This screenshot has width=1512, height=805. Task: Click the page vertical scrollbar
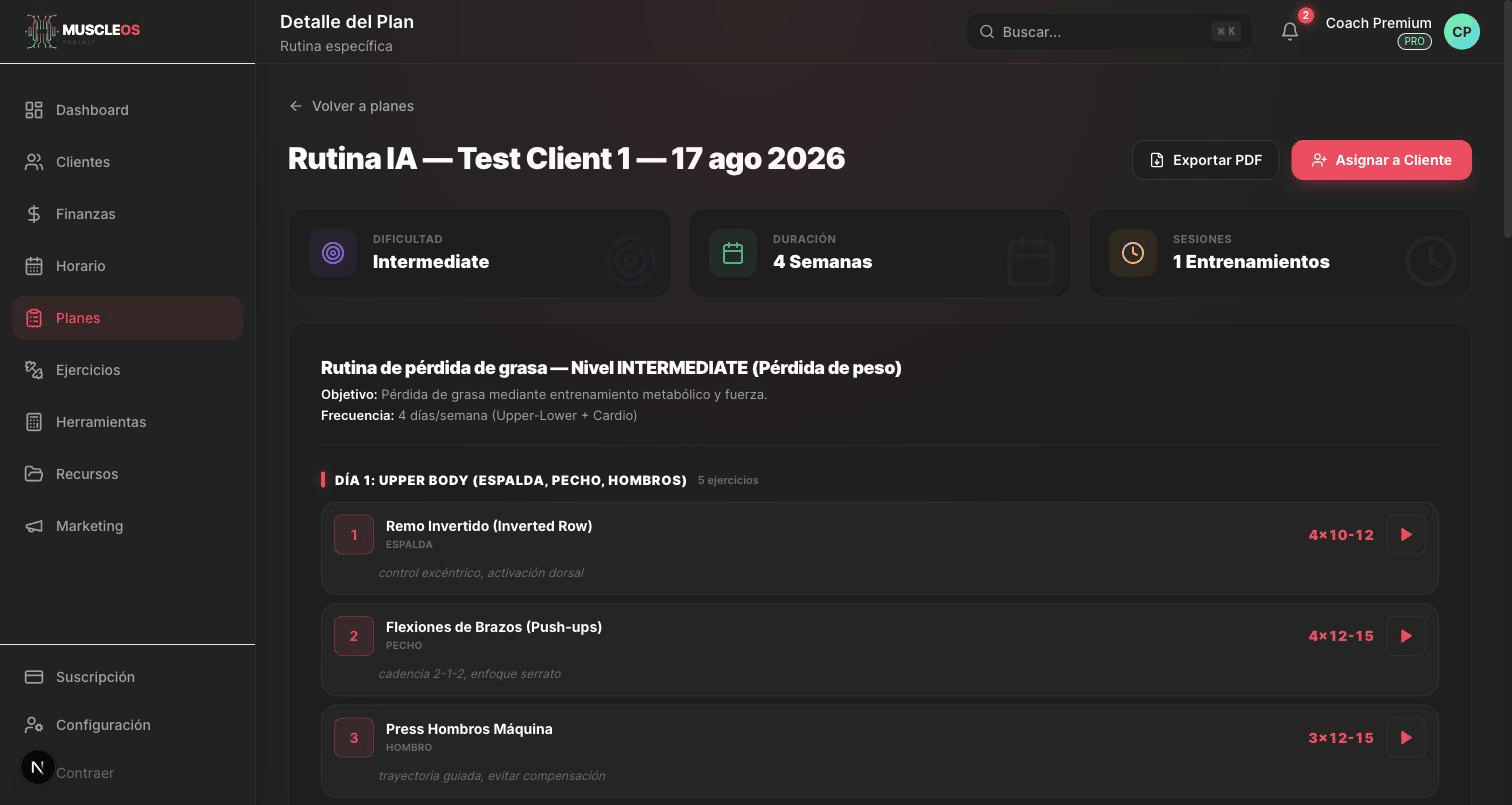(1507, 120)
